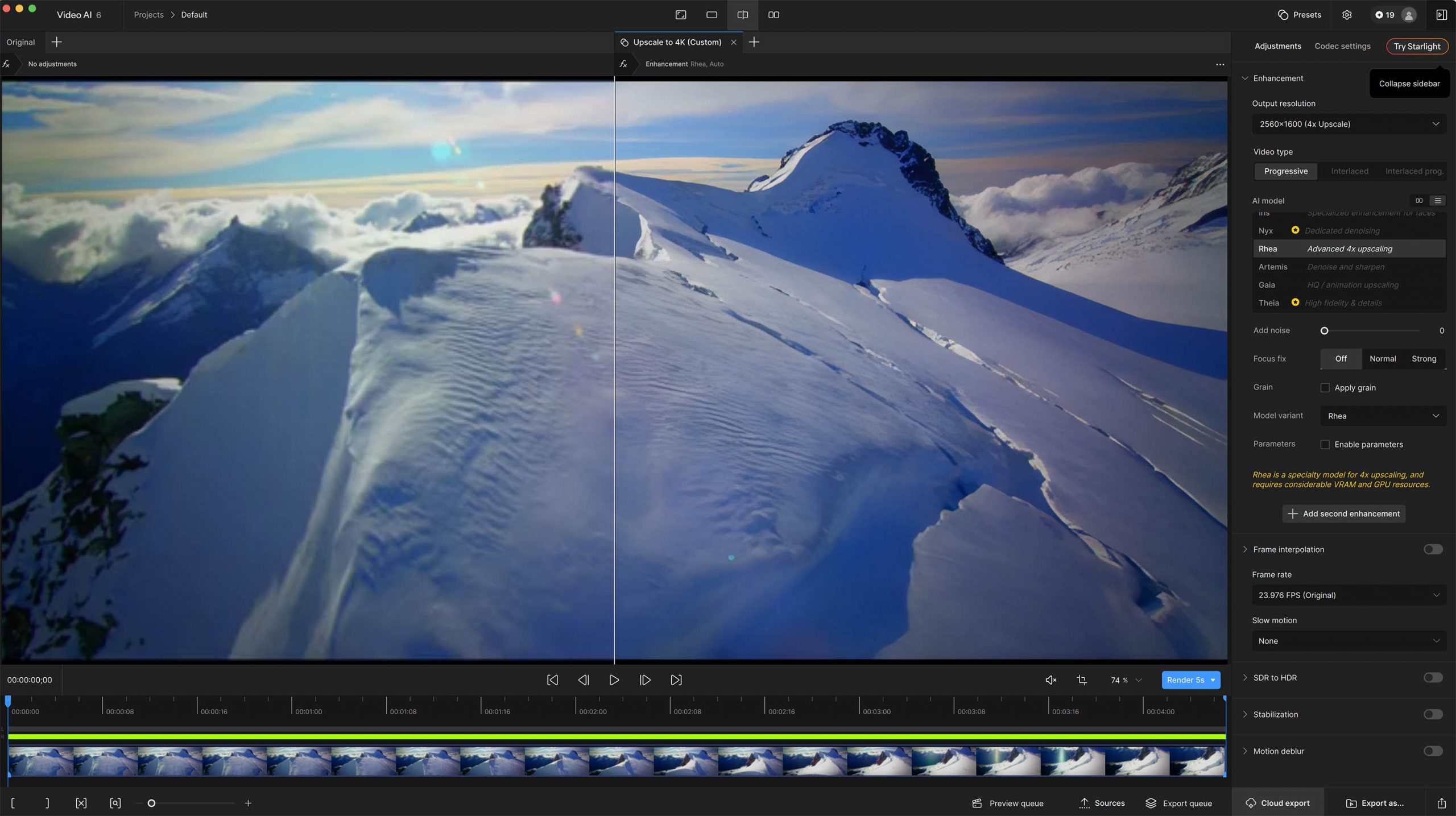Viewport: 1456px width, 816px height.
Task: Select the side-by-side view icon
Action: [773, 15]
